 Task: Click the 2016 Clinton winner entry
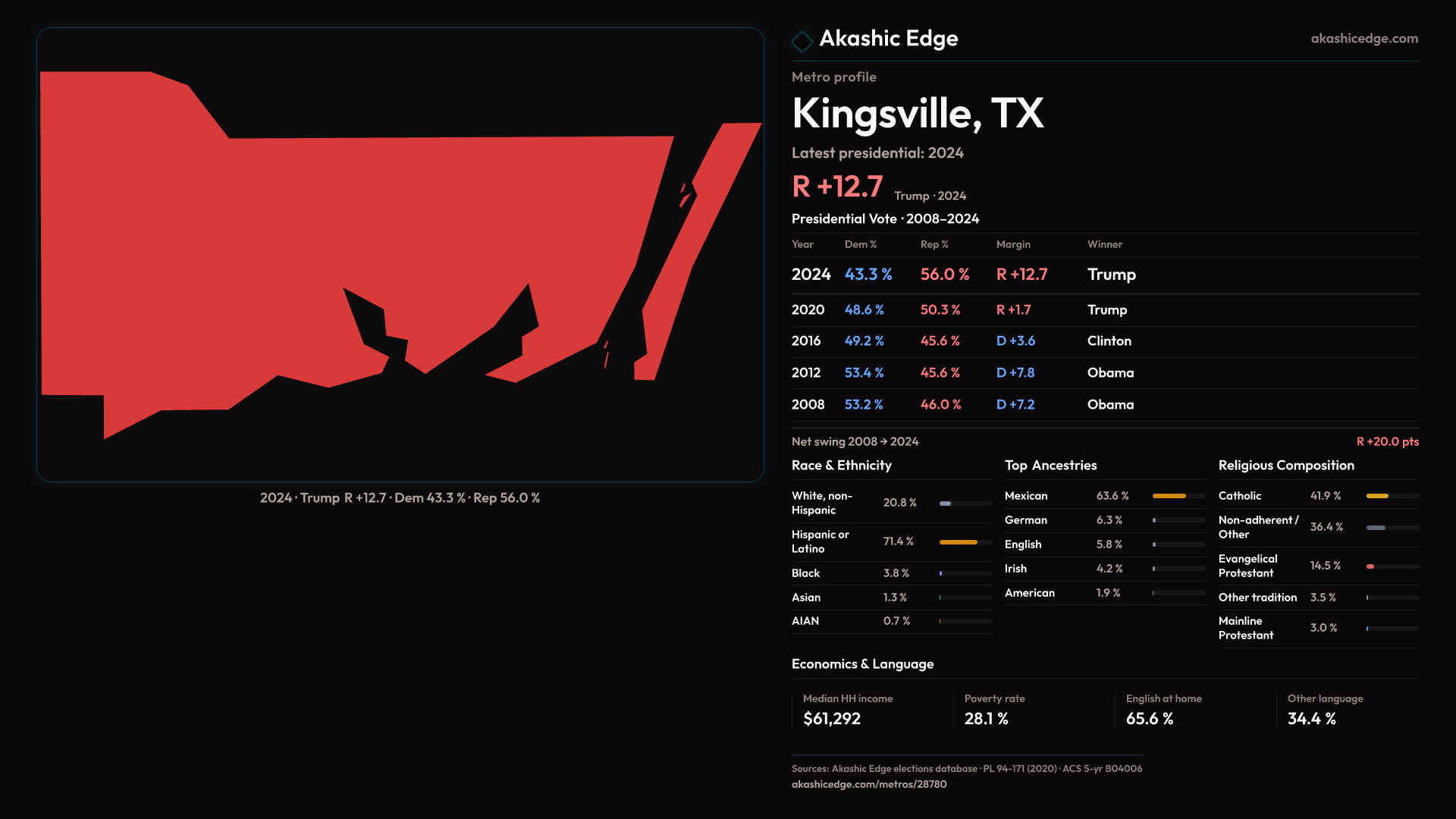[1109, 341]
